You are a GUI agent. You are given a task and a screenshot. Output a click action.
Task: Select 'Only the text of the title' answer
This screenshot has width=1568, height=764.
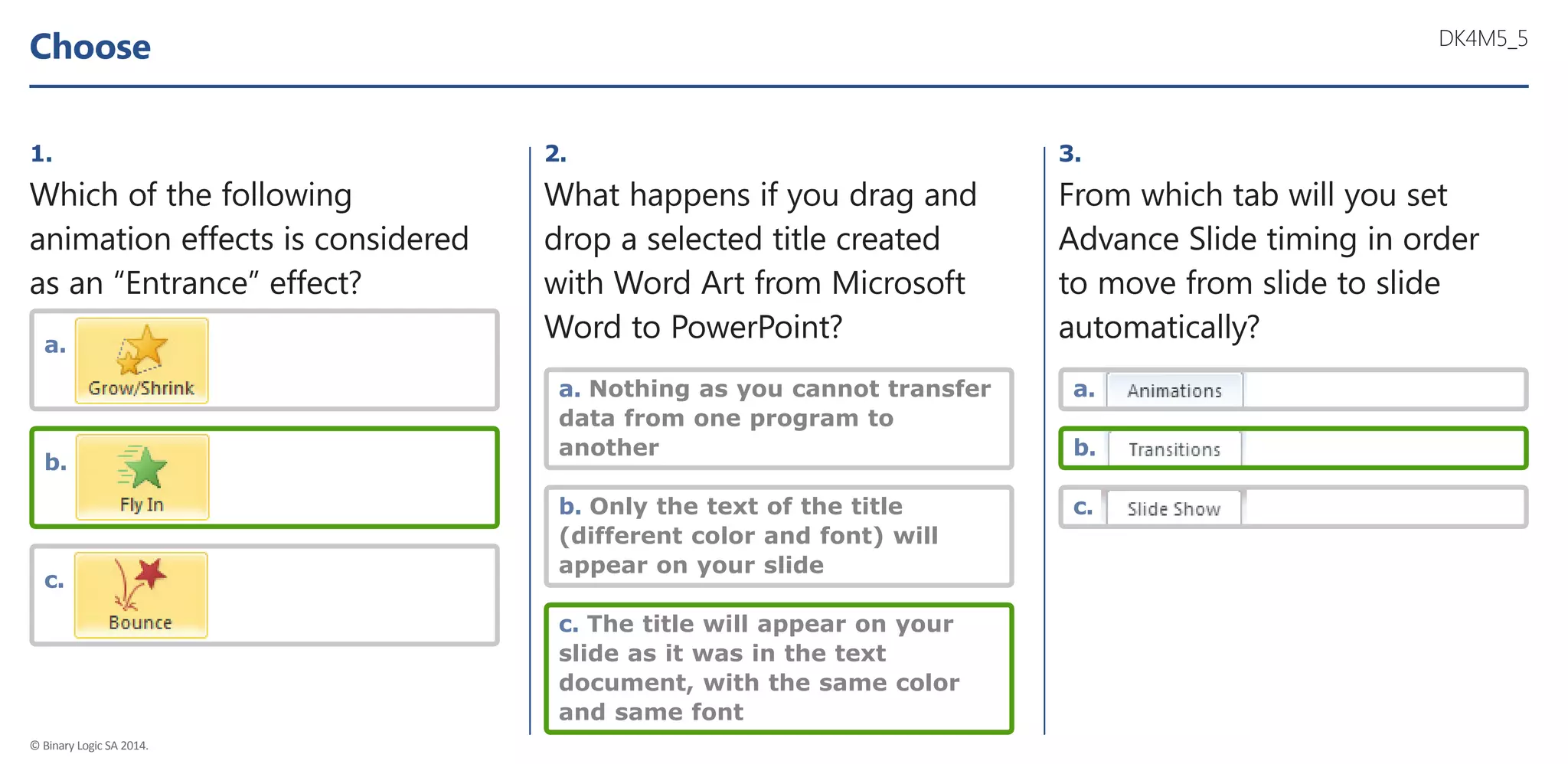coord(778,536)
